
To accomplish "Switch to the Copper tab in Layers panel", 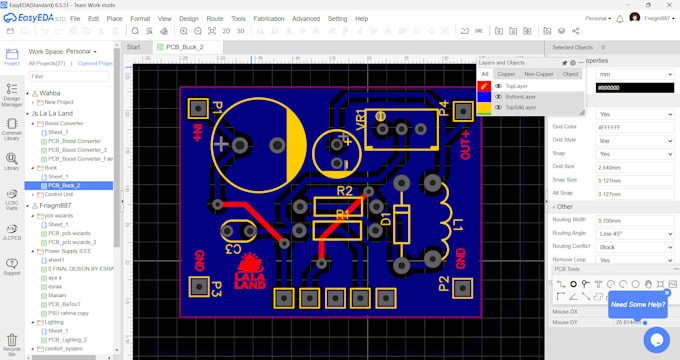I will click(506, 74).
